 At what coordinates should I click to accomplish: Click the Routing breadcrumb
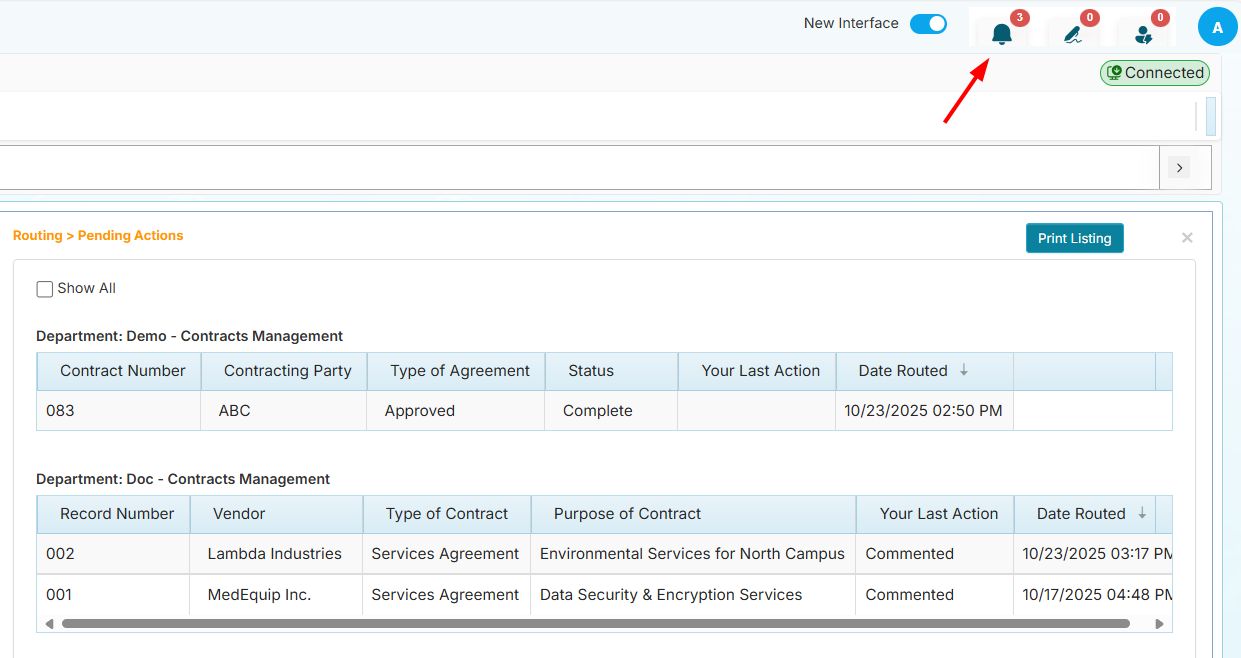click(x=37, y=235)
